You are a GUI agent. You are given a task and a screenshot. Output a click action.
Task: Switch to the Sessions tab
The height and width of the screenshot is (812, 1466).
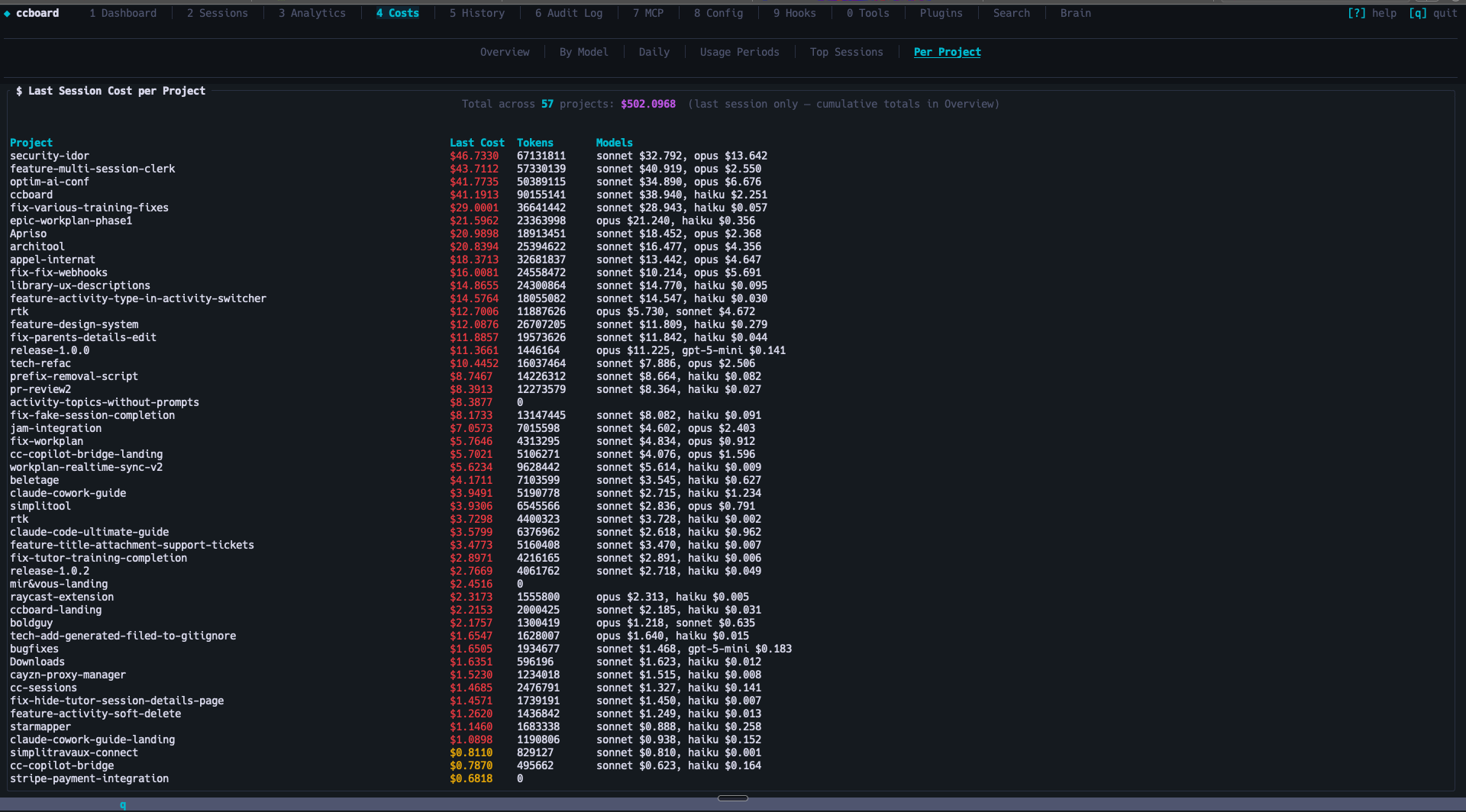218,13
